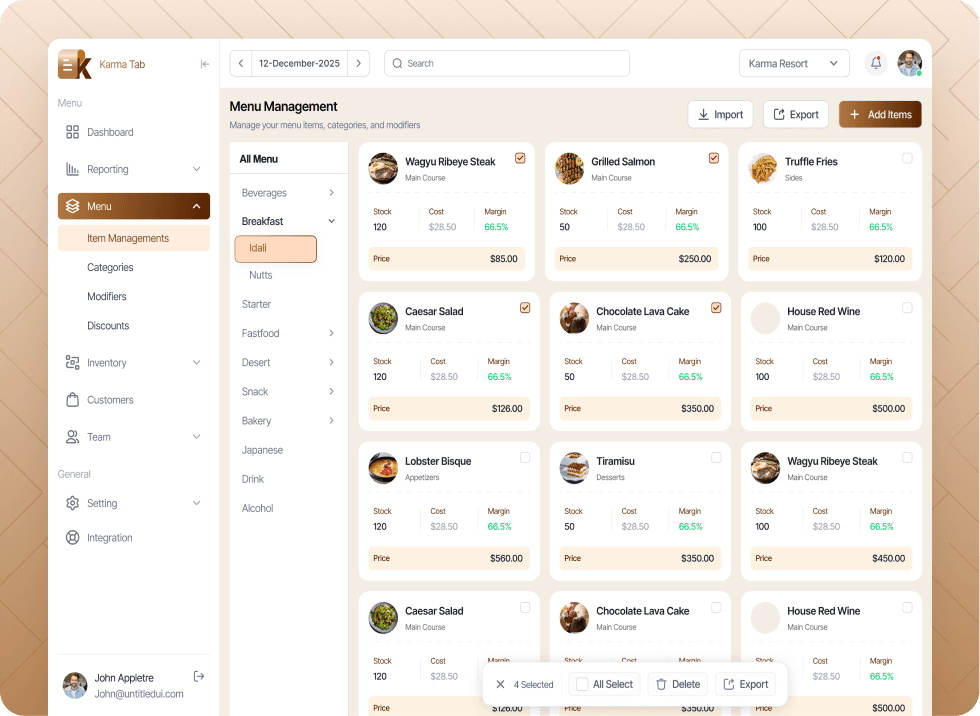Delete the selected items
This screenshot has height=716, width=980.
678,684
